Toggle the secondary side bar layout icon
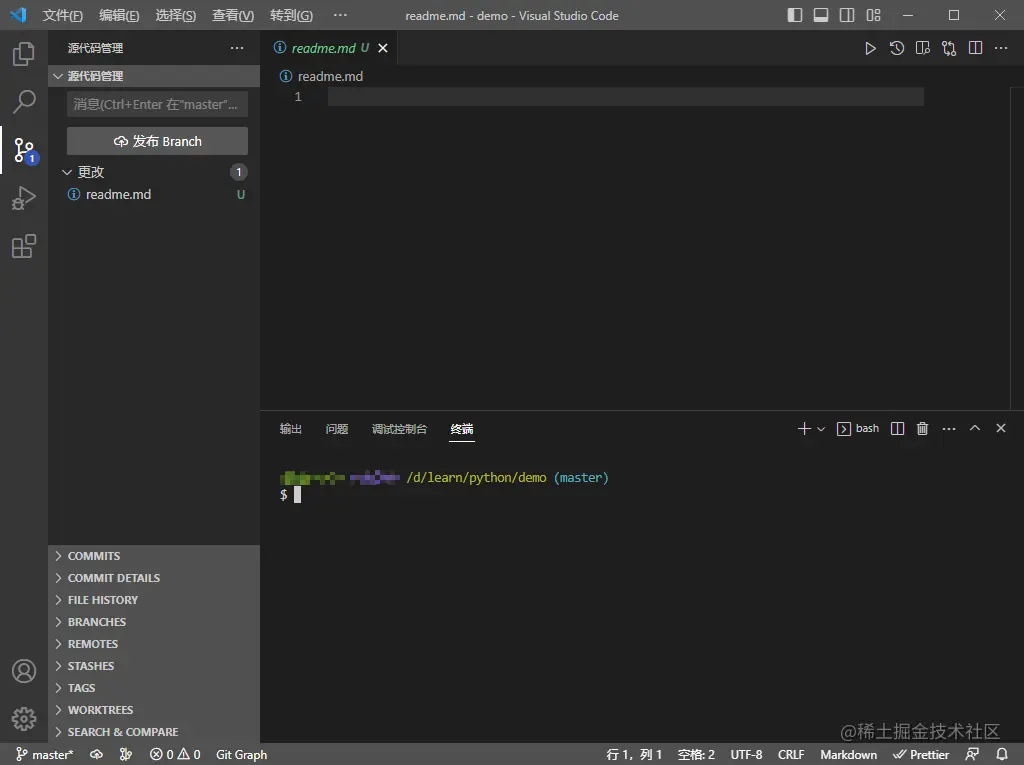Viewport: 1024px width, 765px height. point(847,15)
